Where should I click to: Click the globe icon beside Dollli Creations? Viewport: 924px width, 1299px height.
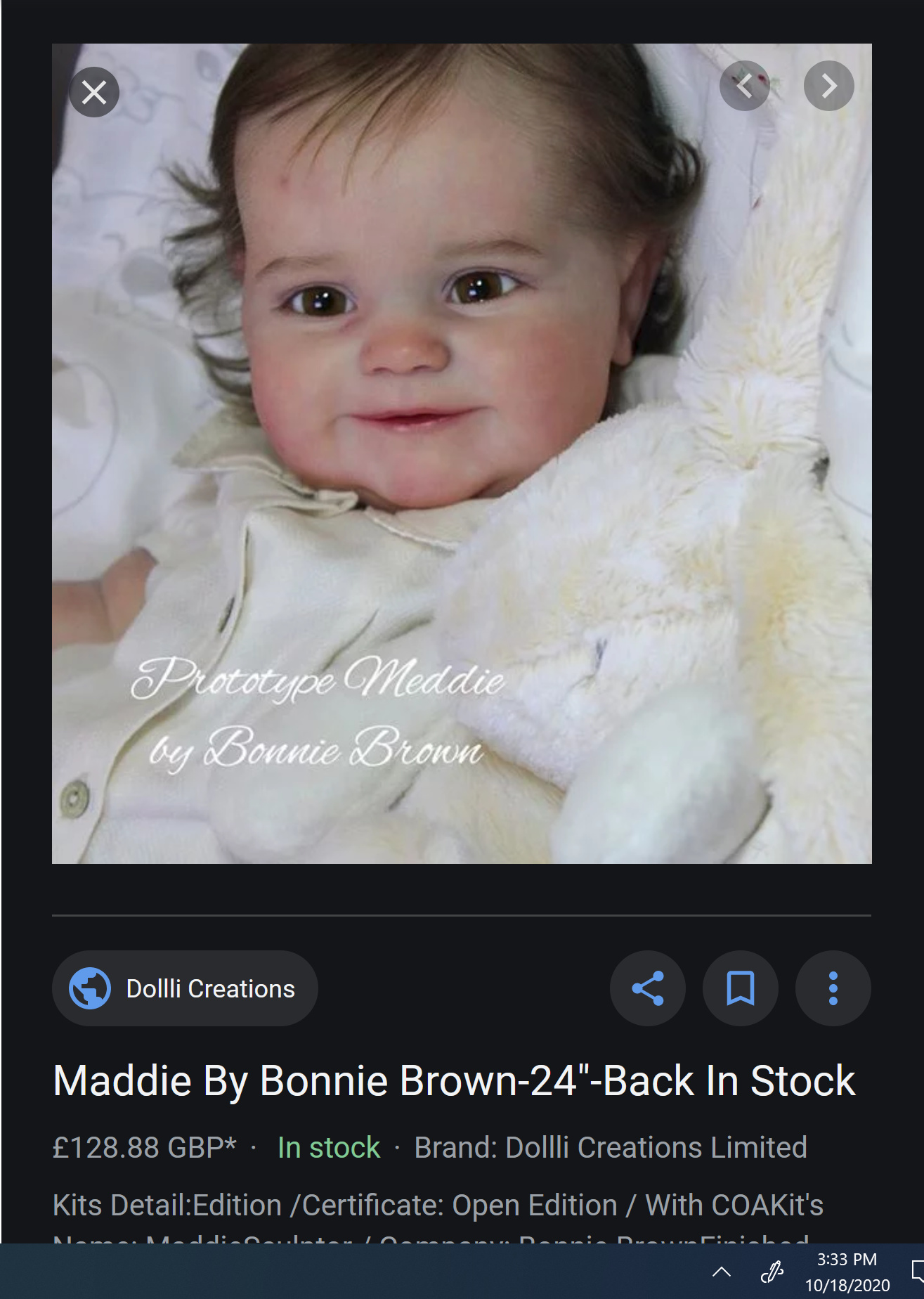click(x=90, y=988)
